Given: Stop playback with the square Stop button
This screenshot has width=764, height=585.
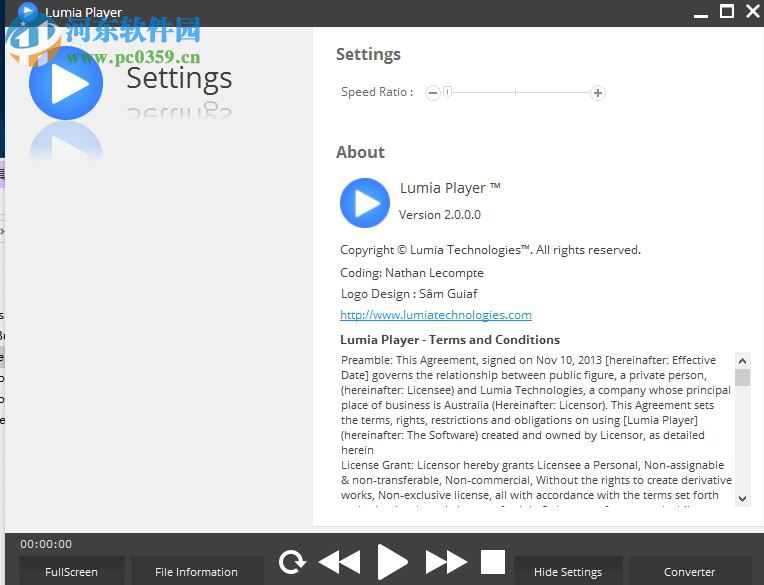Looking at the screenshot, I should 493,563.
